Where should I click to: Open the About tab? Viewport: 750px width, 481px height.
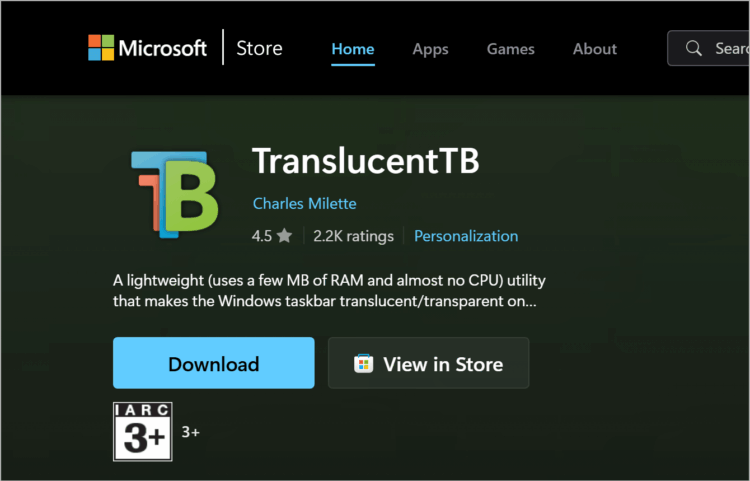point(595,49)
